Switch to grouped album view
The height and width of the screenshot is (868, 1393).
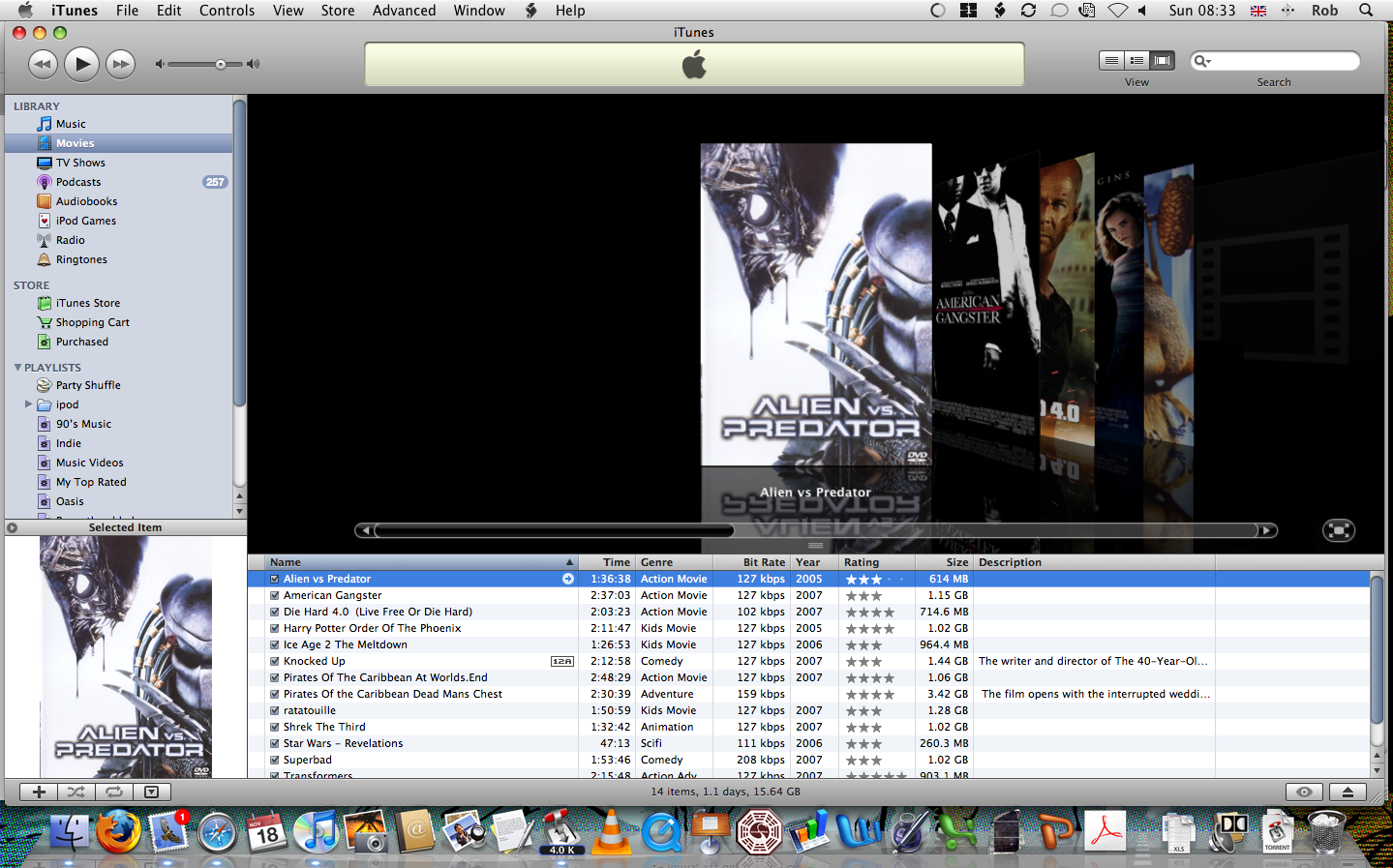[x=1136, y=60]
